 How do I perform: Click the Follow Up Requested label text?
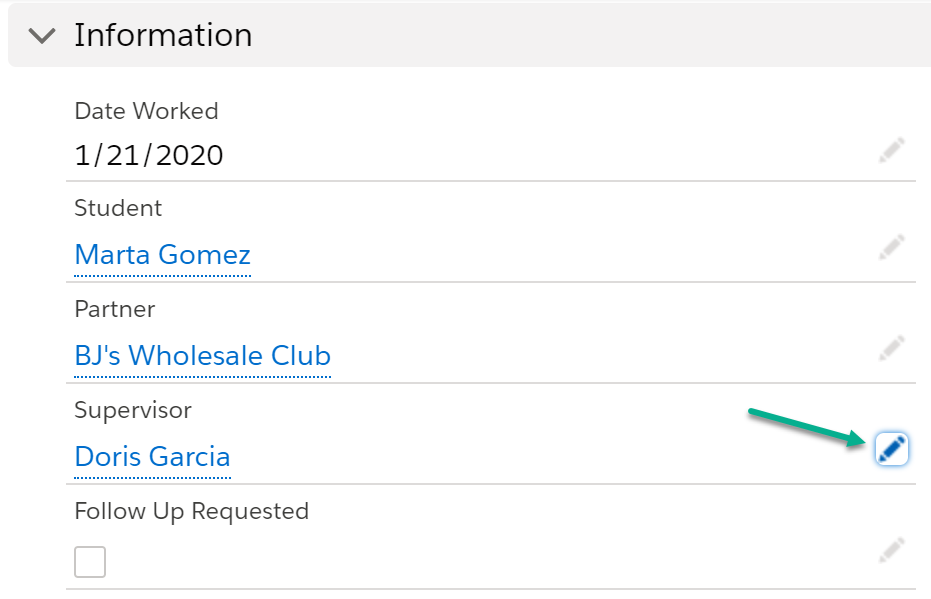point(192,511)
